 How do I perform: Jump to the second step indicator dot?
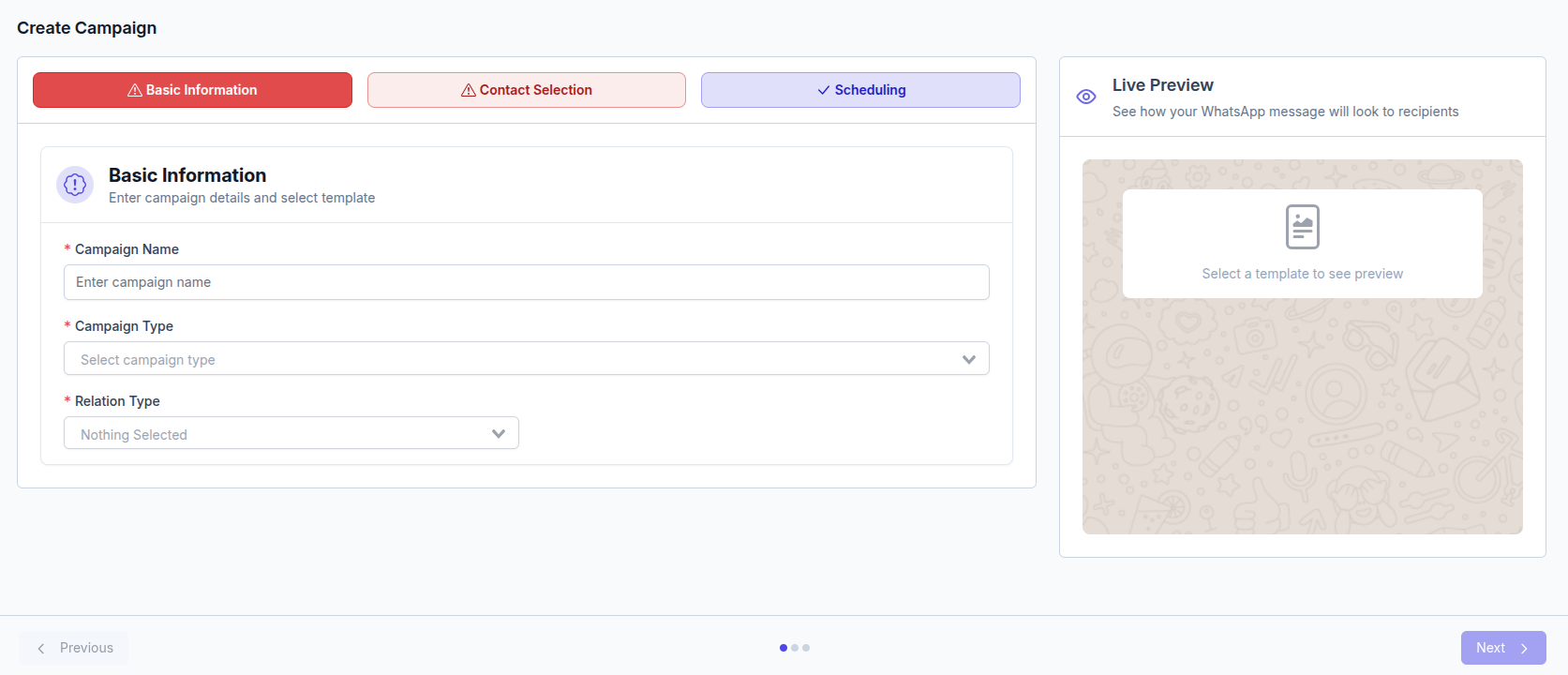coord(795,648)
